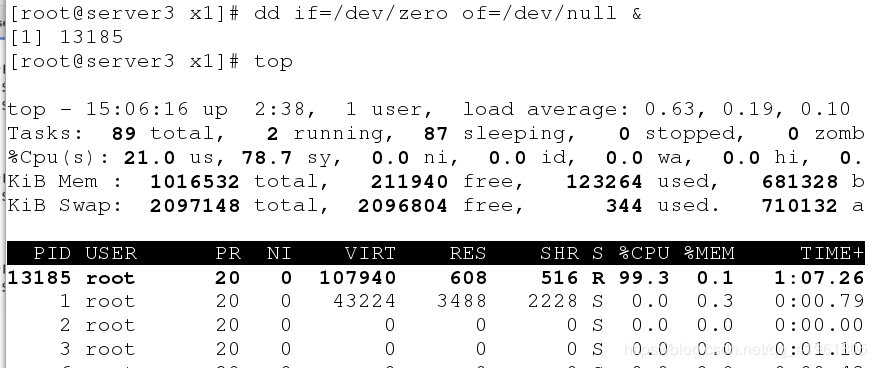This screenshot has width=877, height=368.
Task: Click the '0 stopped' tasks value
Action: [682, 134]
